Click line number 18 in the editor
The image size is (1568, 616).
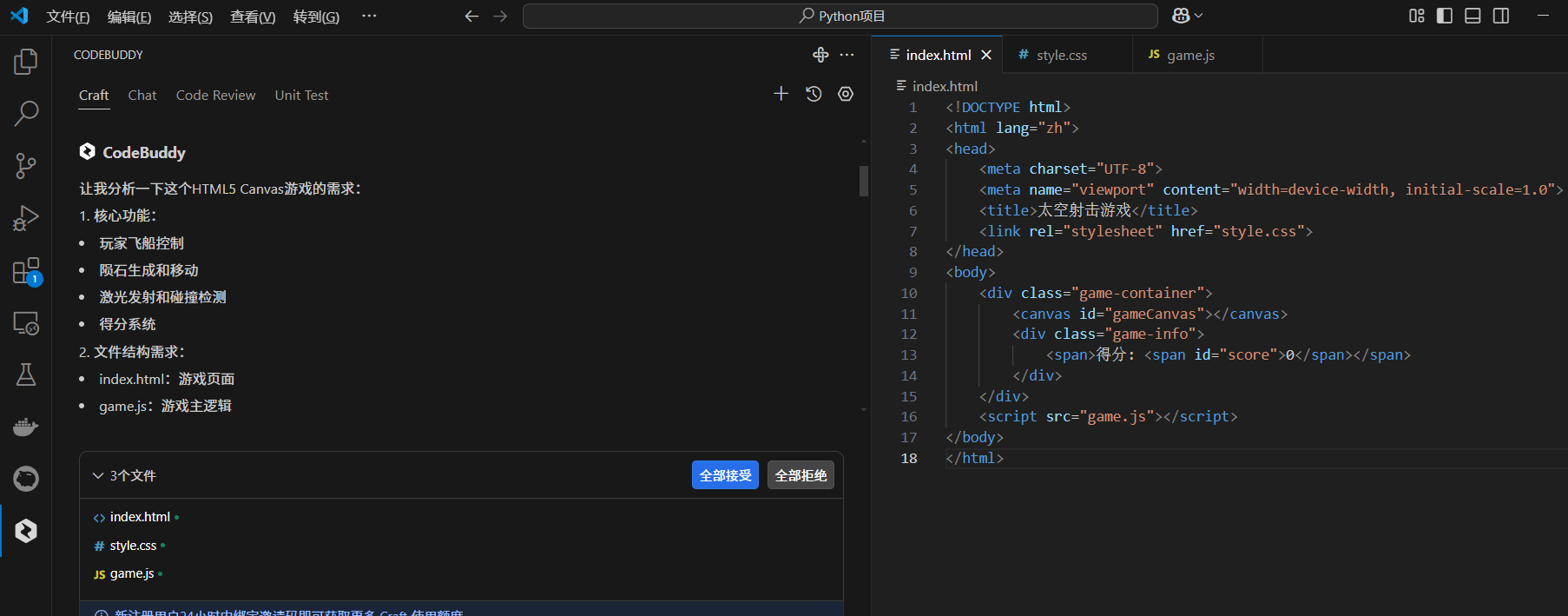point(909,458)
